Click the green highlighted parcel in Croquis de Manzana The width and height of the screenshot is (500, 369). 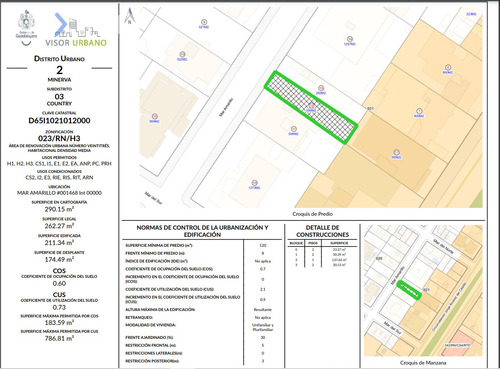point(409,290)
